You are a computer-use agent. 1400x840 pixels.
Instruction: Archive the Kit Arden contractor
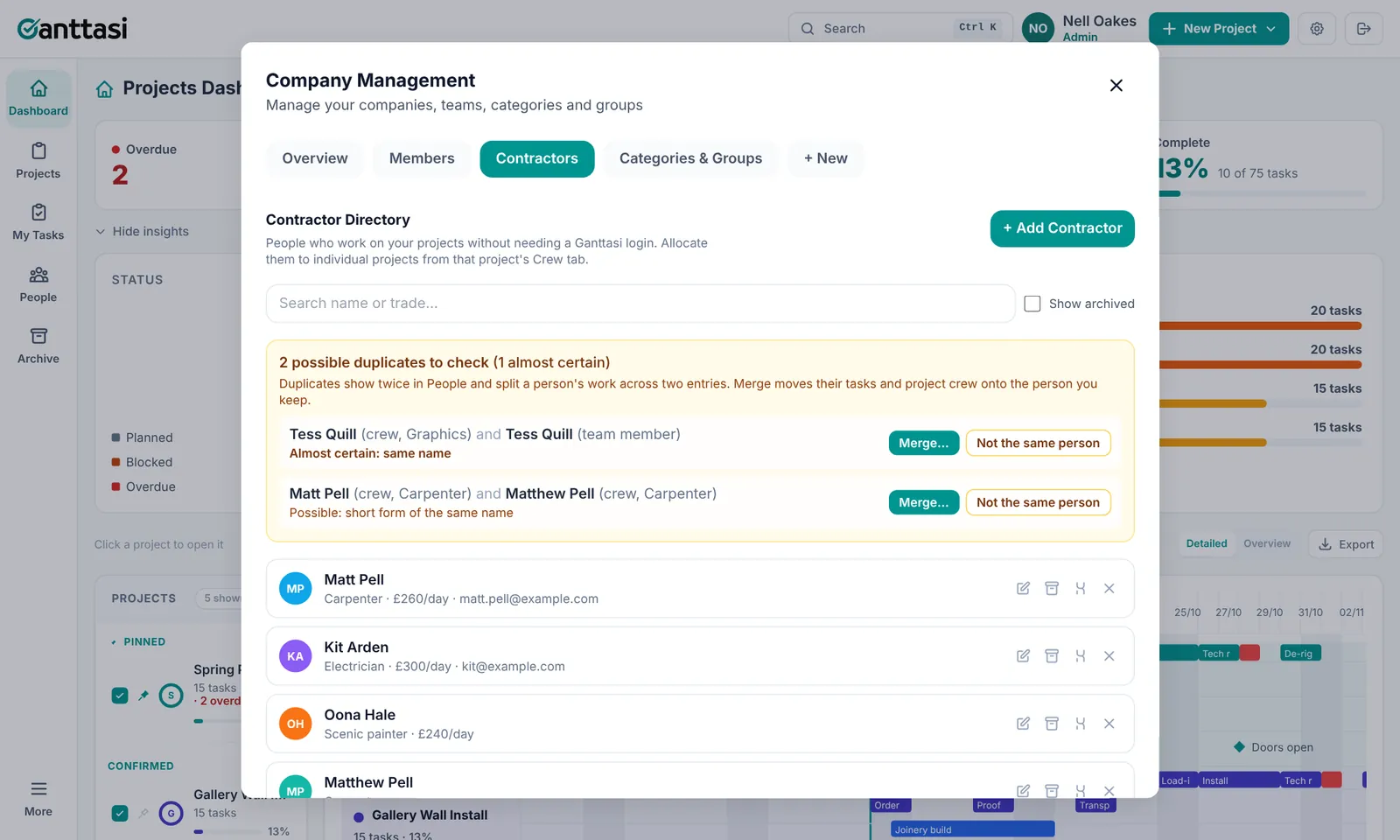click(x=1052, y=656)
